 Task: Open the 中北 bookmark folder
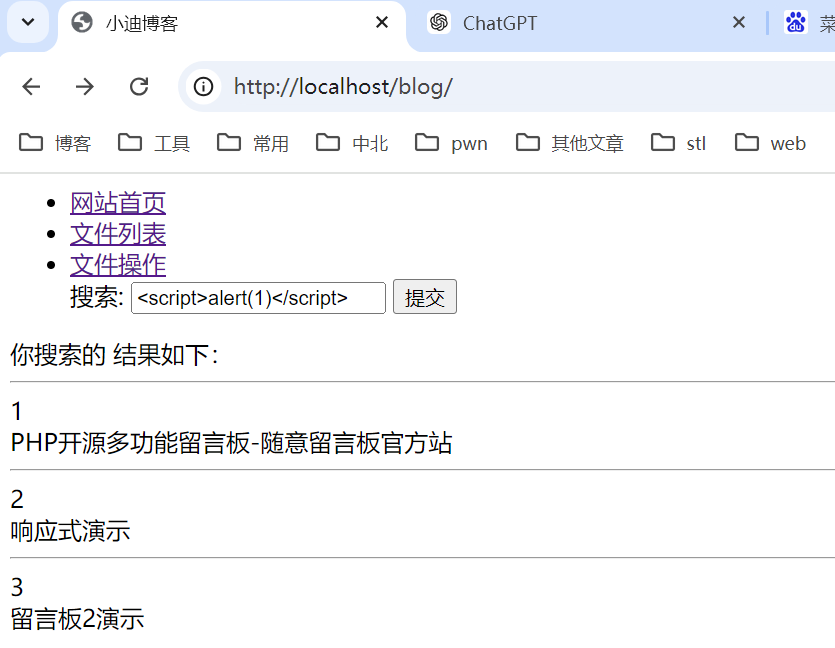click(352, 143)
